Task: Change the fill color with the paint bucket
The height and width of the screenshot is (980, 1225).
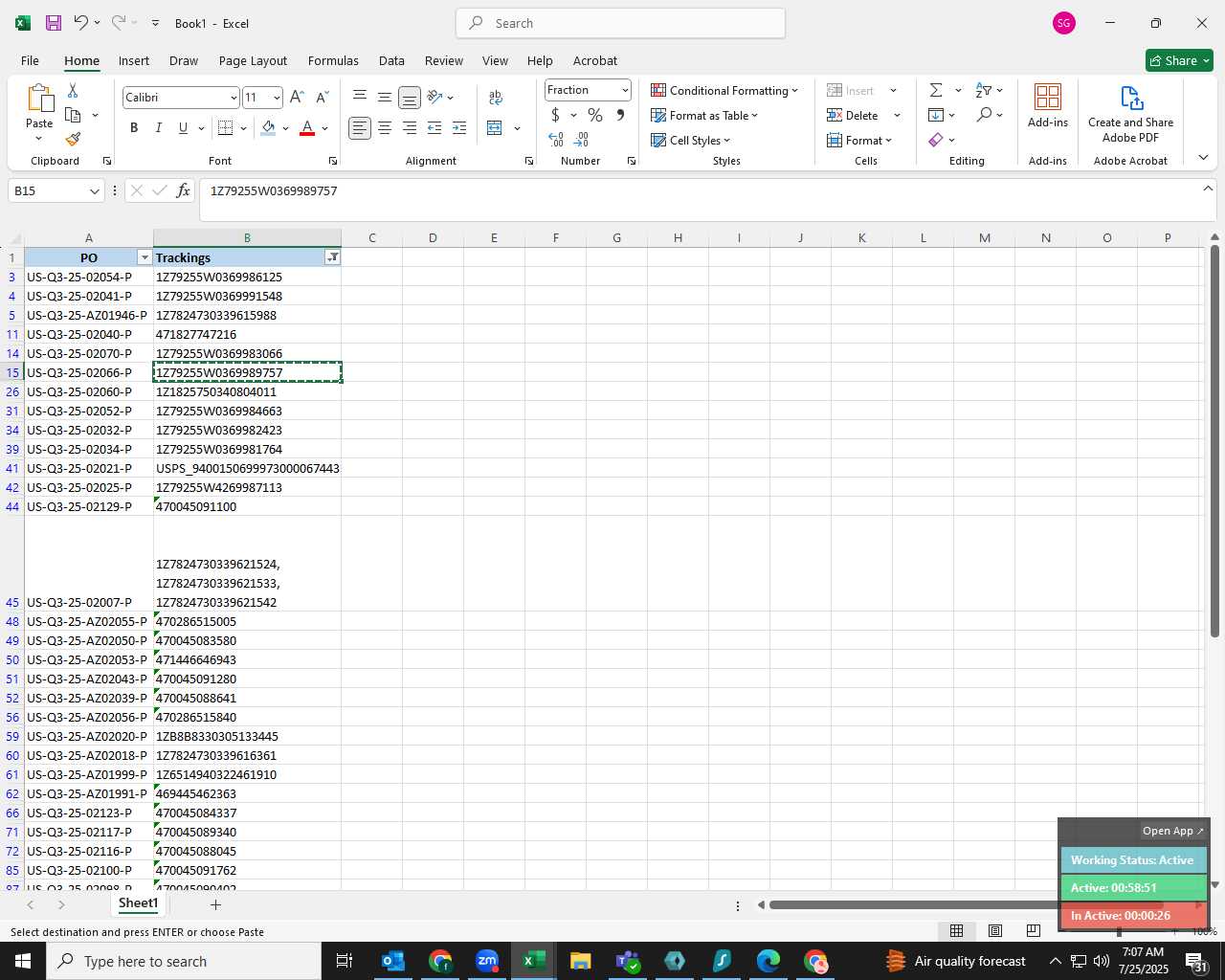Action: pyautogui.click(x=268, y=128)
